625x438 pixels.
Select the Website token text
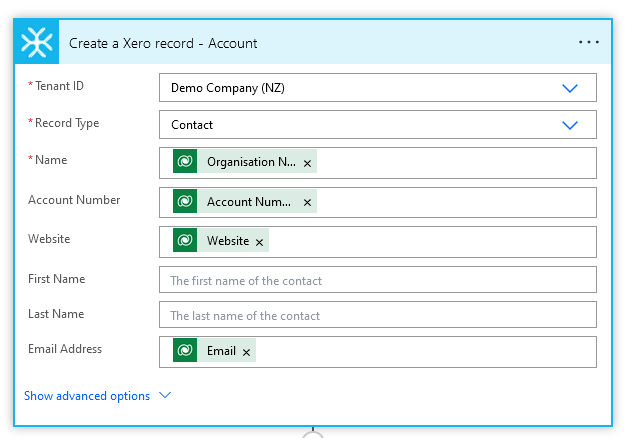point(228,241)
